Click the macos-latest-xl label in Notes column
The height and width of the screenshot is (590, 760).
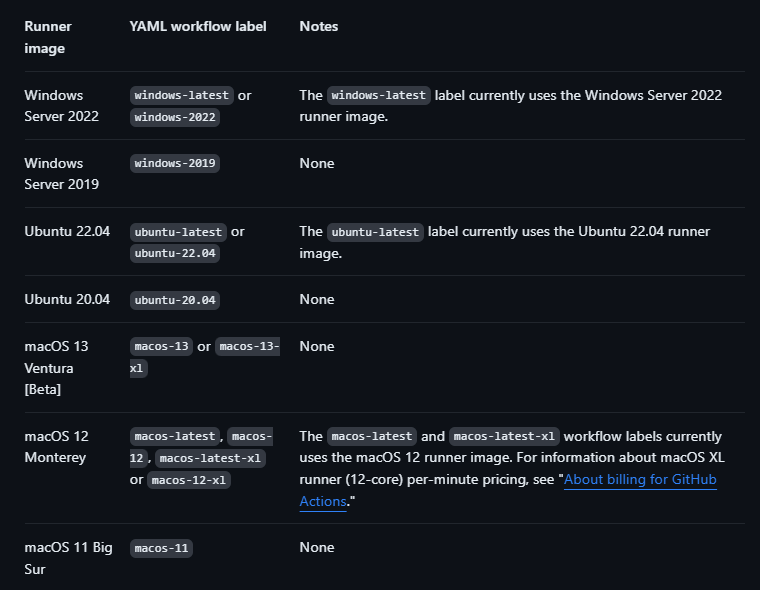click(504, 436)
